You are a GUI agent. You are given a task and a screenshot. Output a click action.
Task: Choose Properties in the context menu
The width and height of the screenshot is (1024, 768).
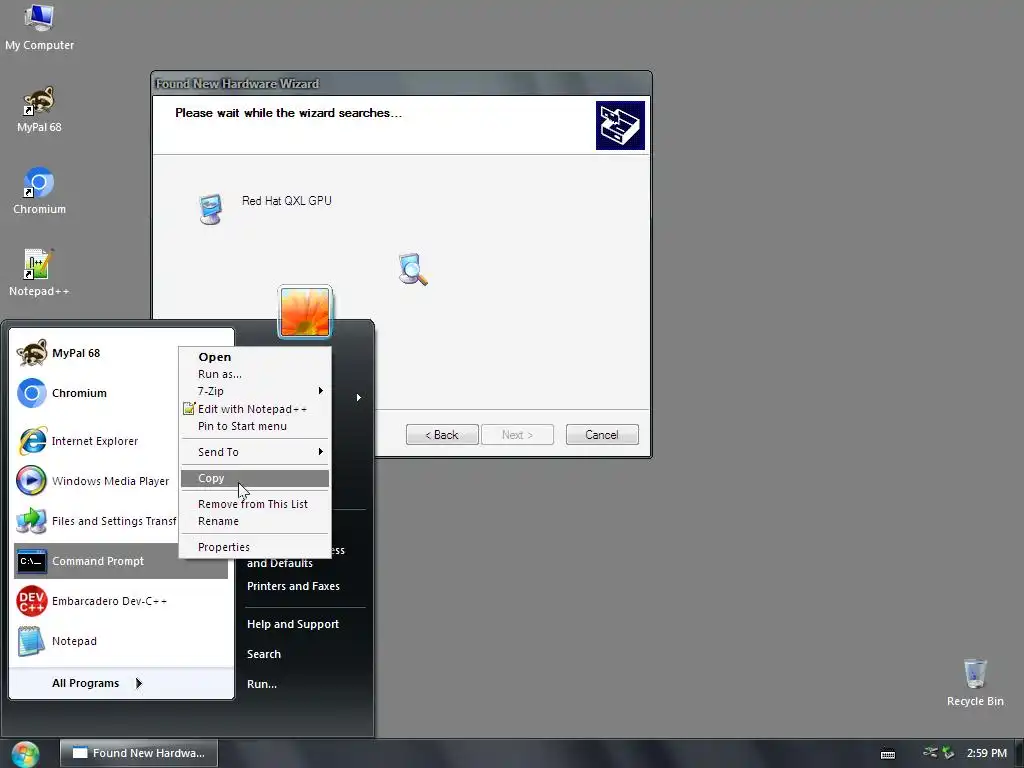coord(255,547)
